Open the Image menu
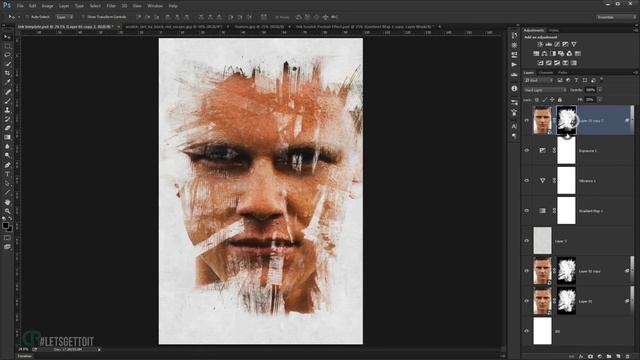 (47, 6)
